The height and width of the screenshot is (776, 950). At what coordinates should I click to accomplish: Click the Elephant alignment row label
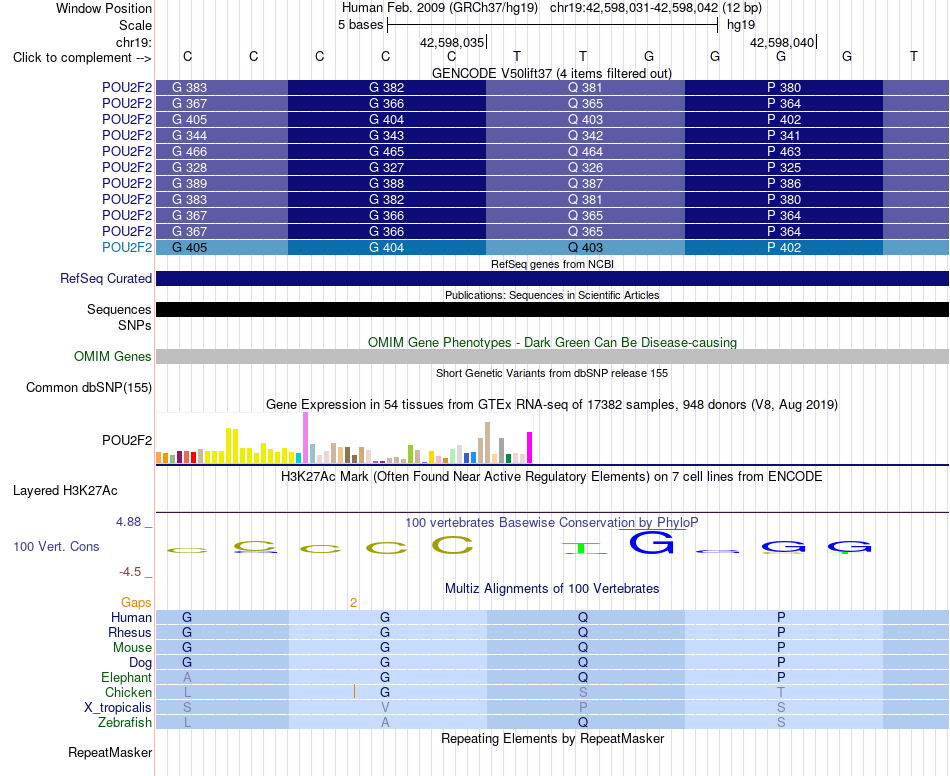coord(126,677)
